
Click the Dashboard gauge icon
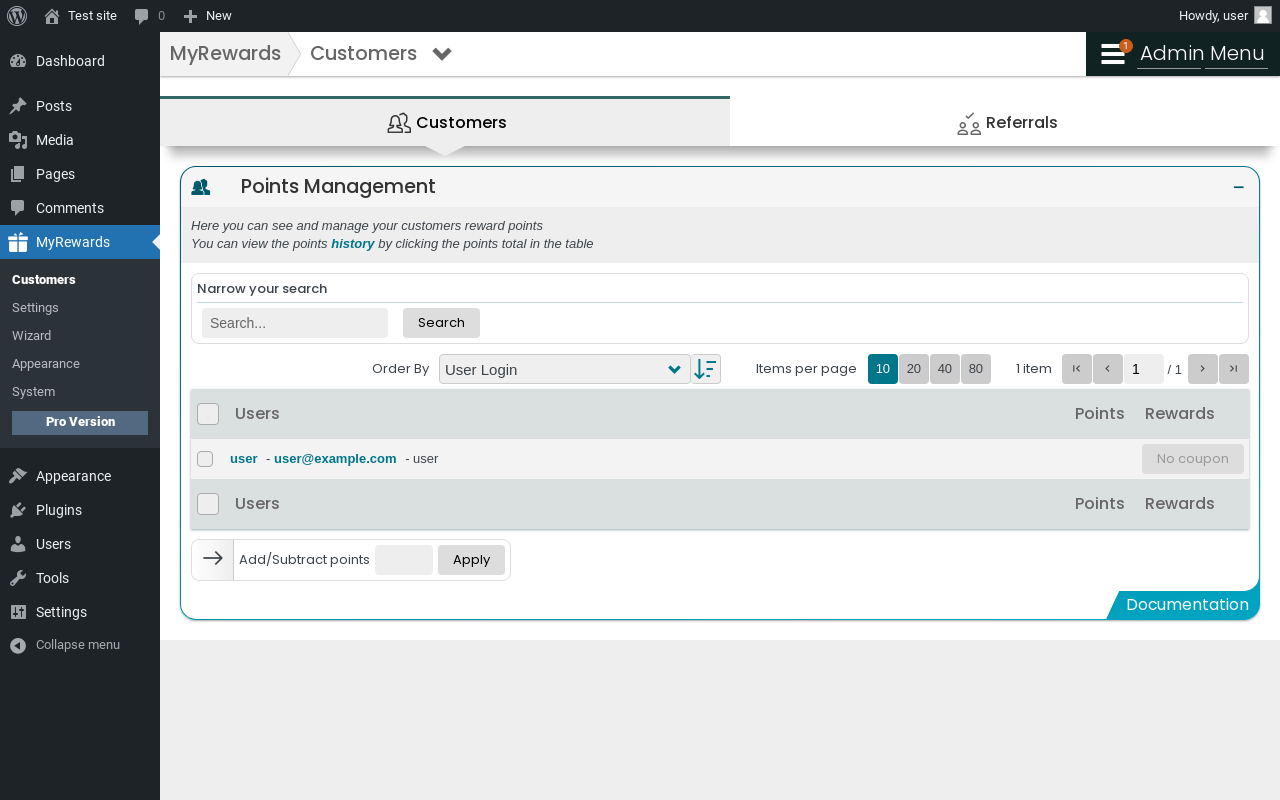point(18,61)
